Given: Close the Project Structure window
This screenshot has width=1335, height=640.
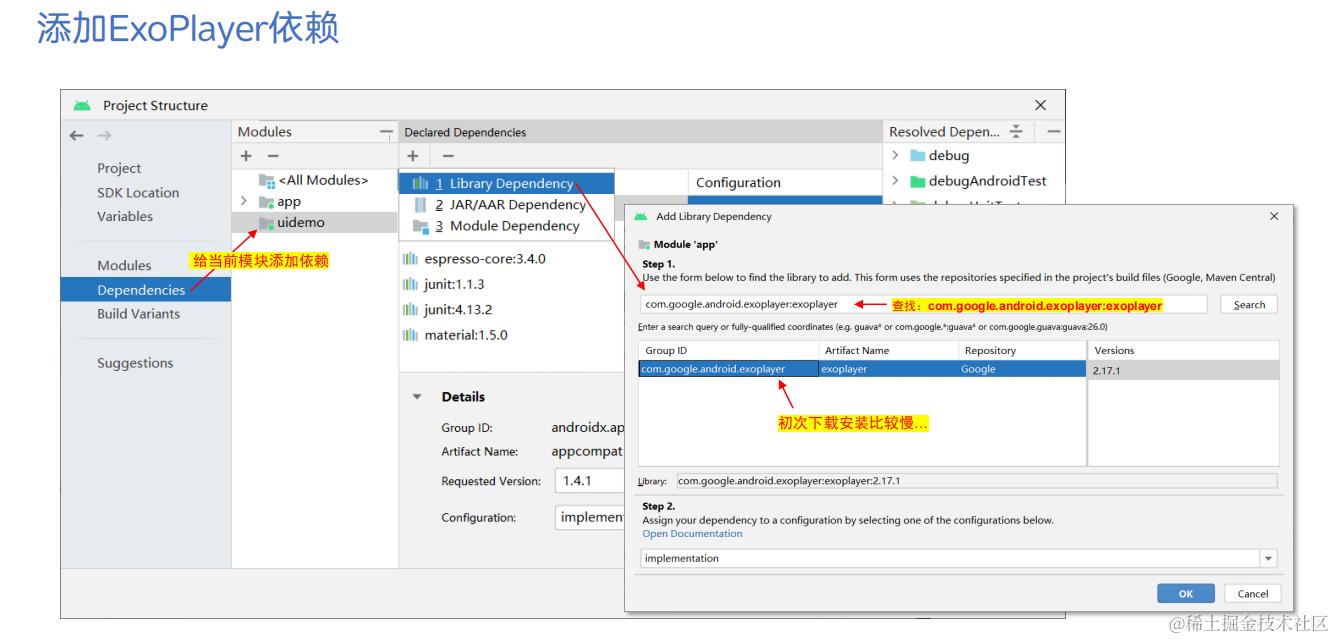Looking at the screenshot, I should pos(1040,105).
